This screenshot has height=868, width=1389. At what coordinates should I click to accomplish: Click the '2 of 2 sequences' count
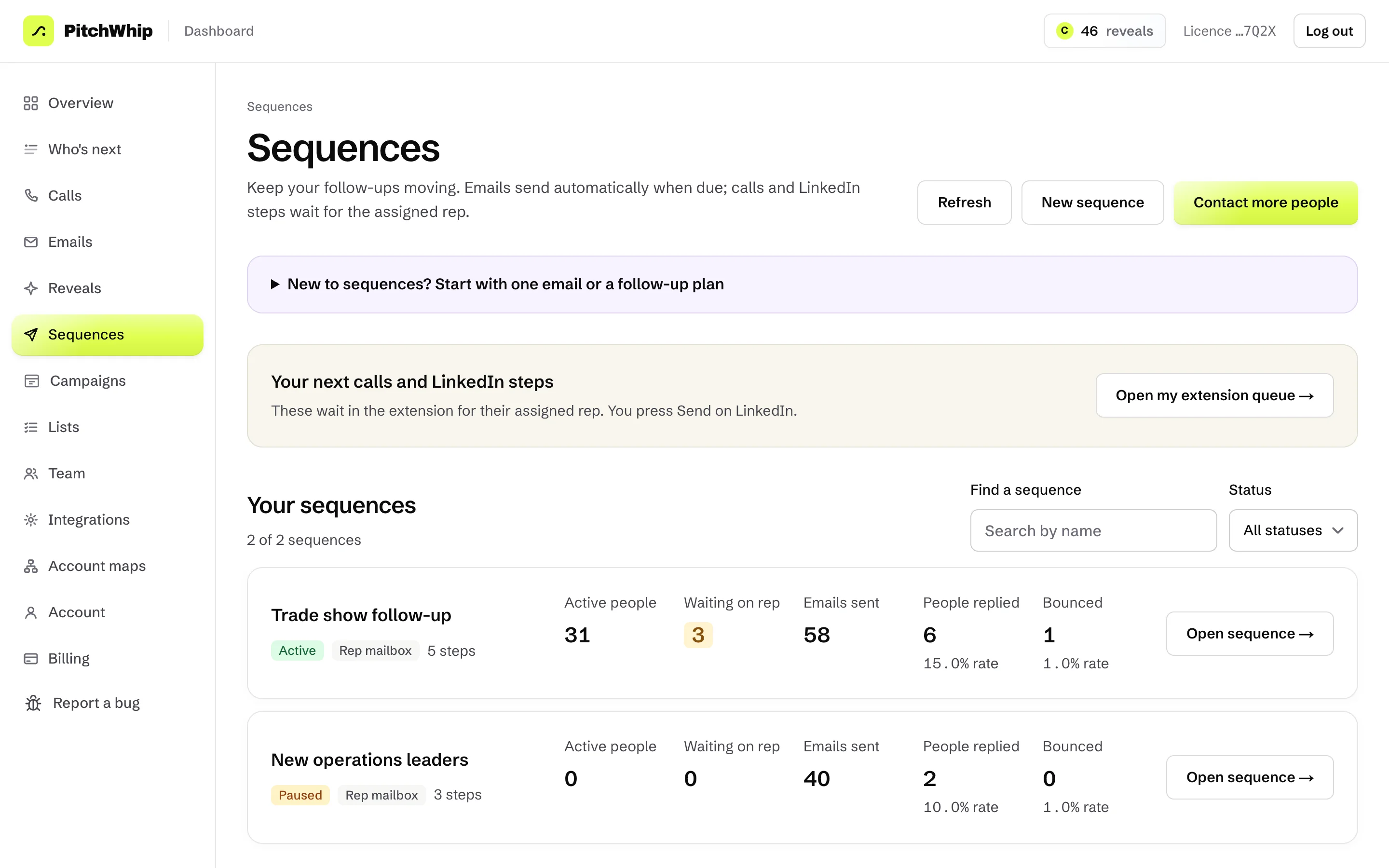click(304, 540)
